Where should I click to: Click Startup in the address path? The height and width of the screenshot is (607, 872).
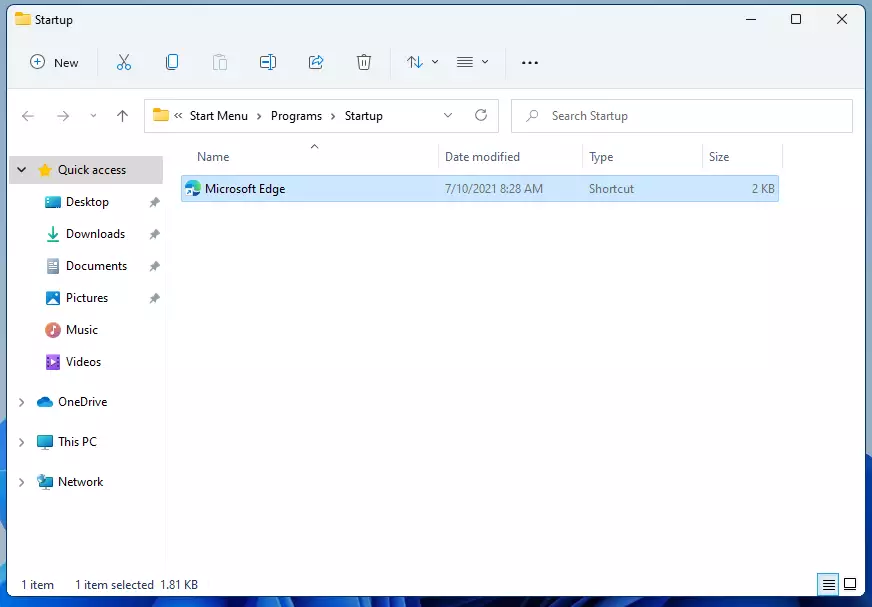(x=364, y=116)
